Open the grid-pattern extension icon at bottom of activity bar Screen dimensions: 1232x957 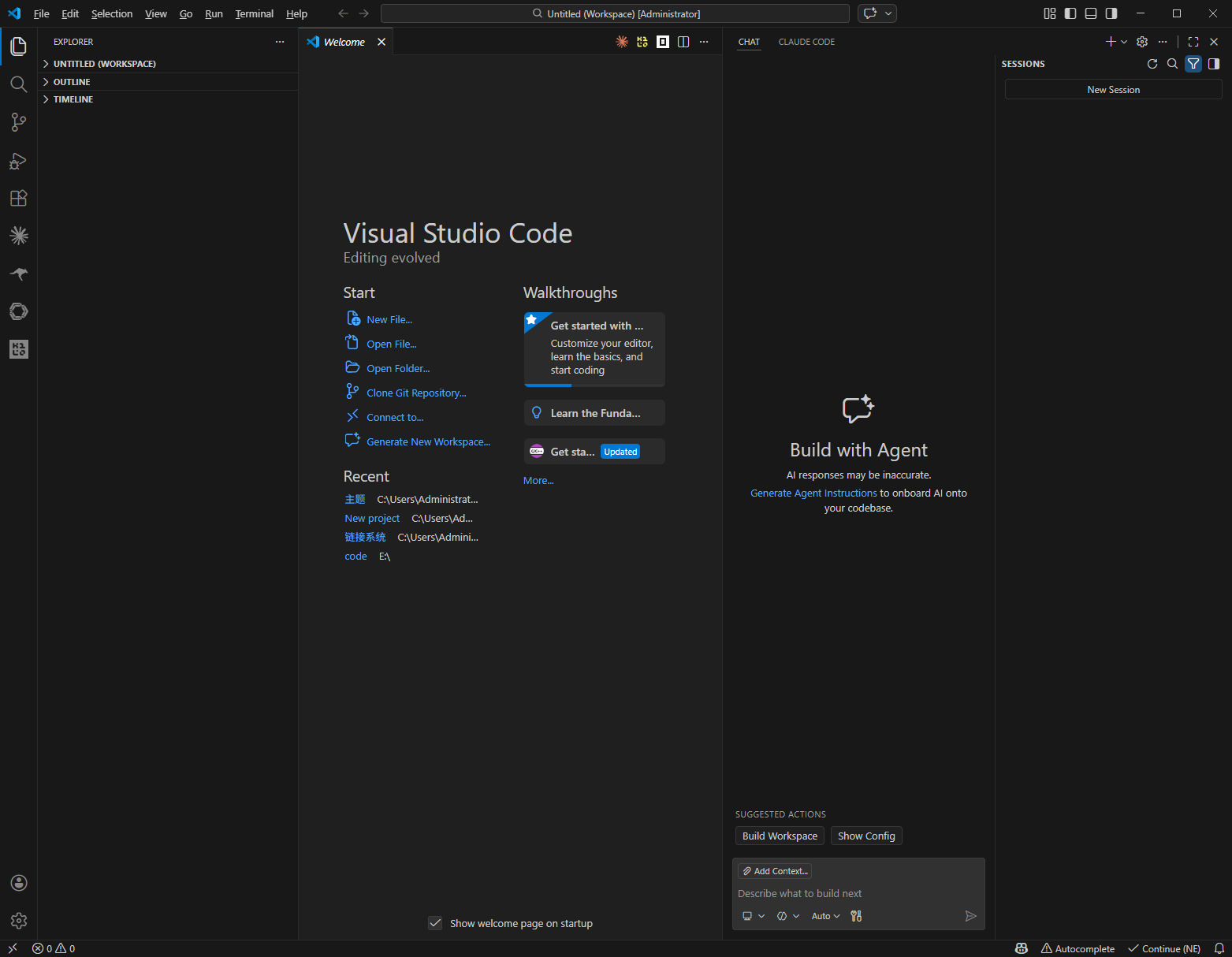19,349
